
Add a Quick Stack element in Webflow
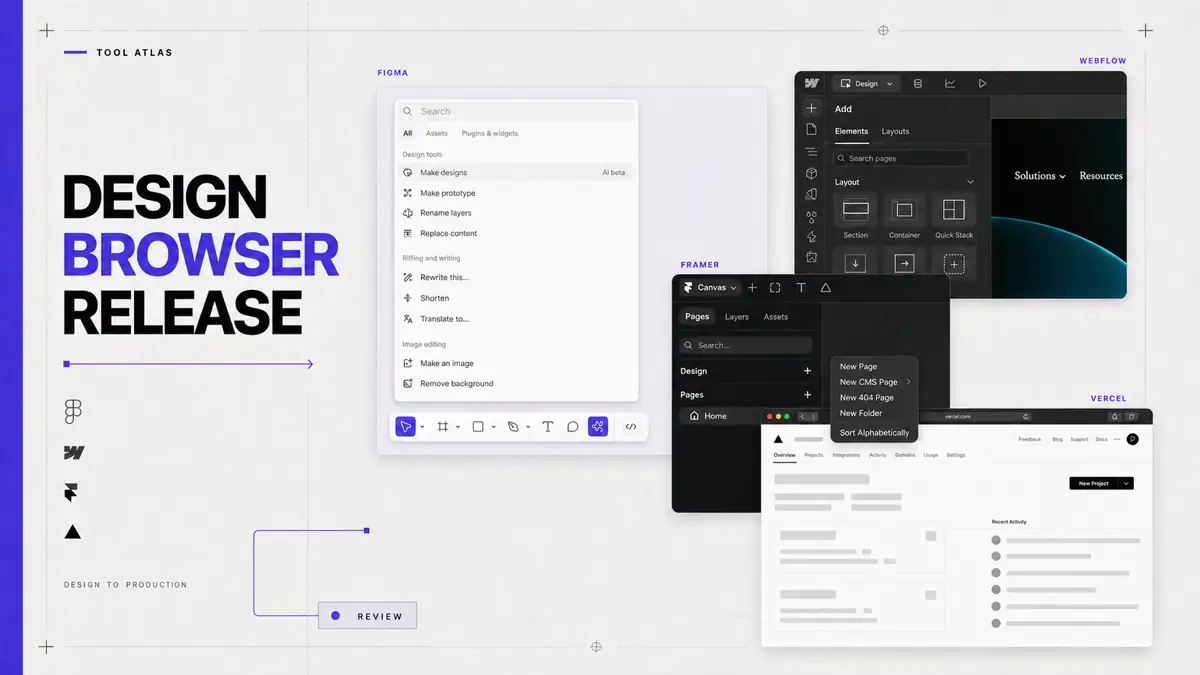pos(954,217)
